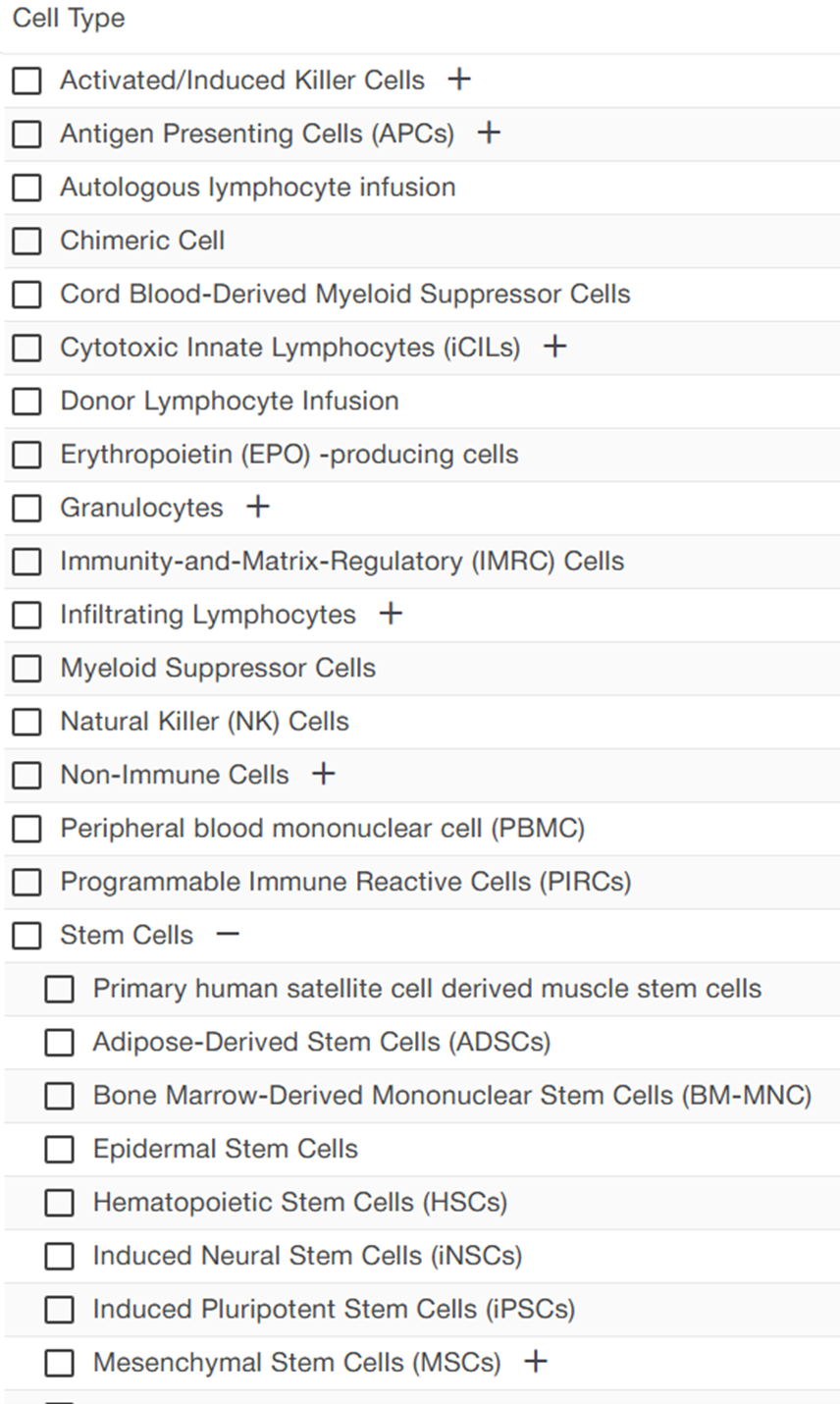The width and height of the screenshot is (840, 1404).
Task: Expand Activated/Induced Killer Cells plus icon
Action: click(459, 80)
